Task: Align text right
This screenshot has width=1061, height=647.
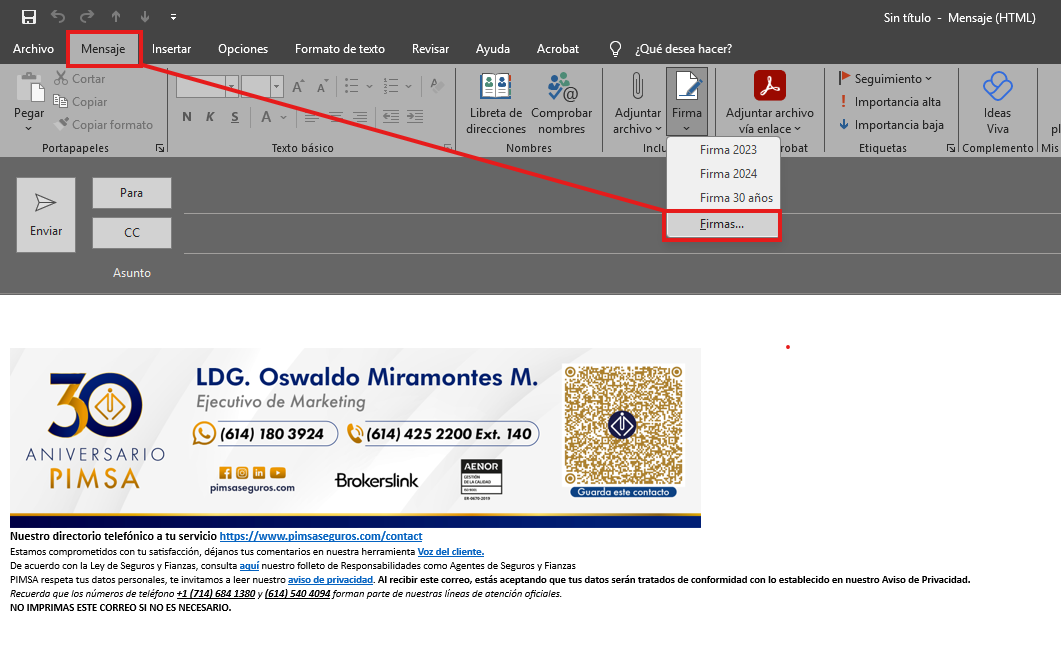Action: tap(360, 116)
